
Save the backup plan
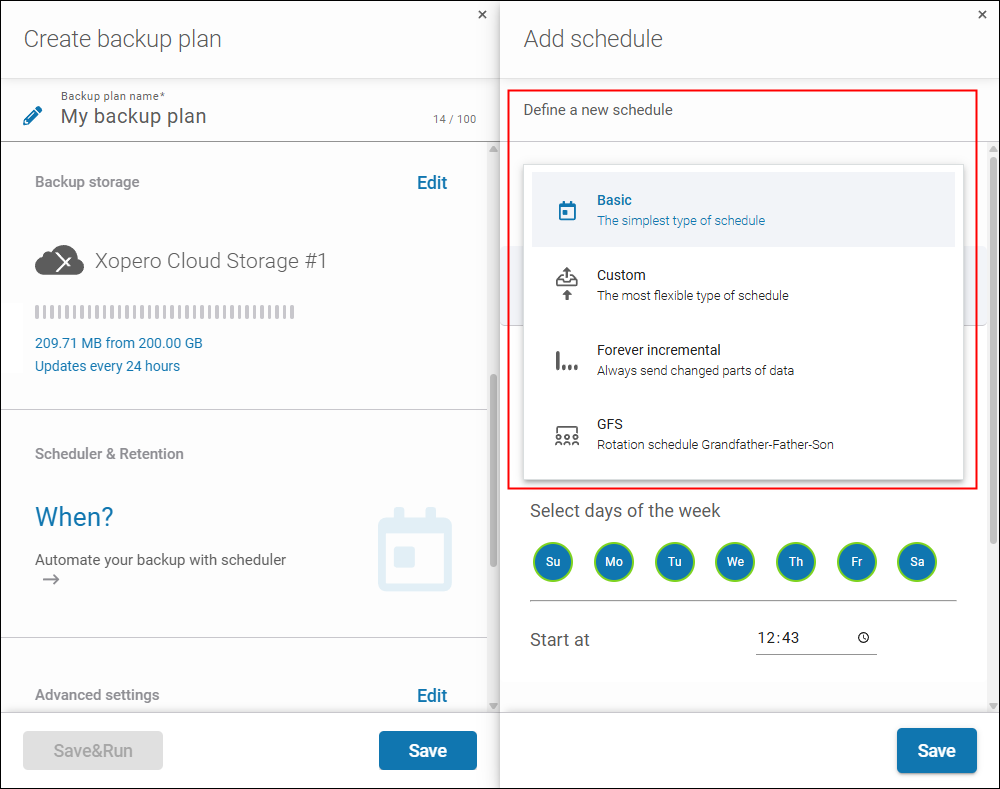(x=428, y=751)
